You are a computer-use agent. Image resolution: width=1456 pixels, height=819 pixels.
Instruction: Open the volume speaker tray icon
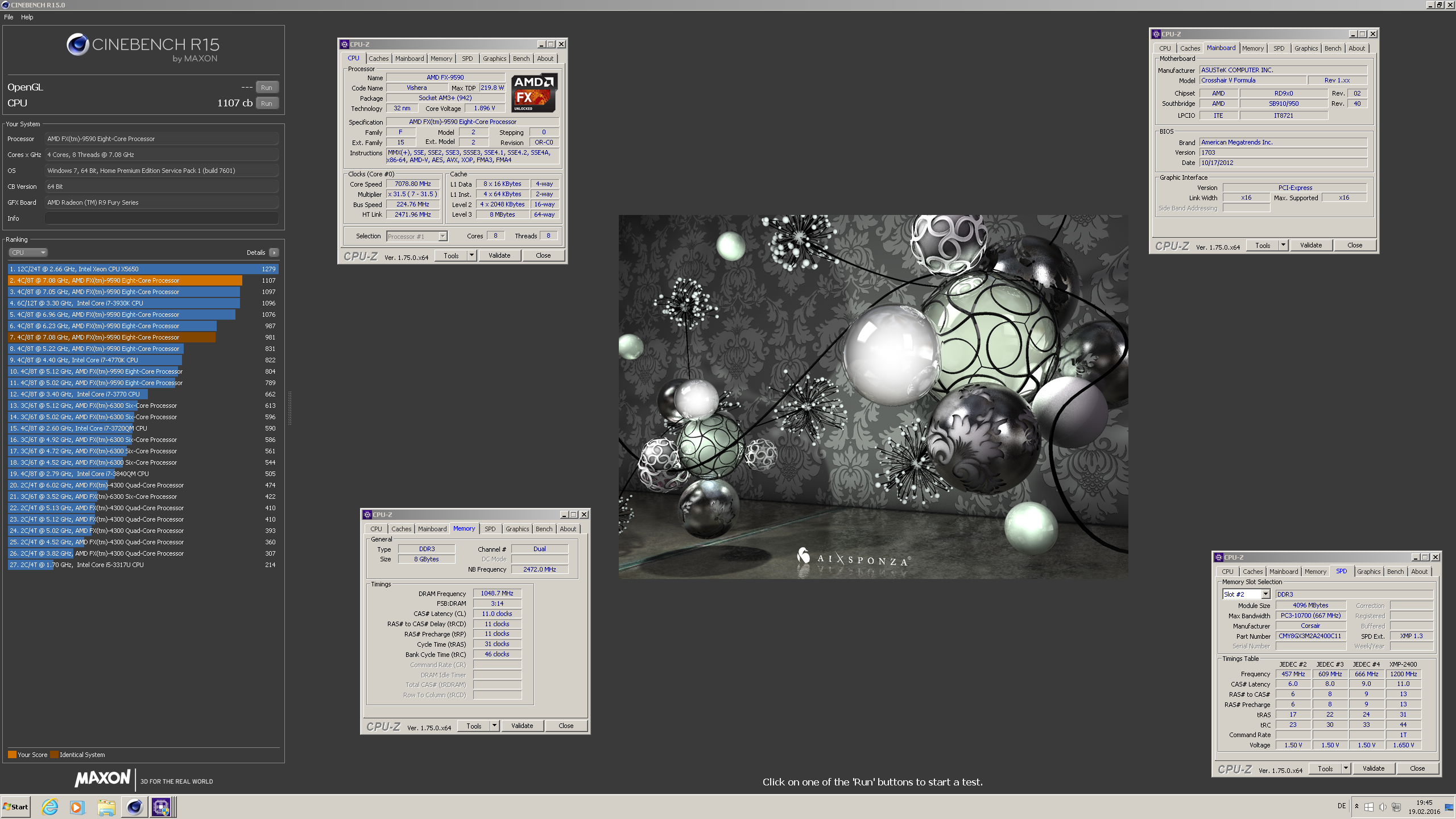(x=1383, y=806)
